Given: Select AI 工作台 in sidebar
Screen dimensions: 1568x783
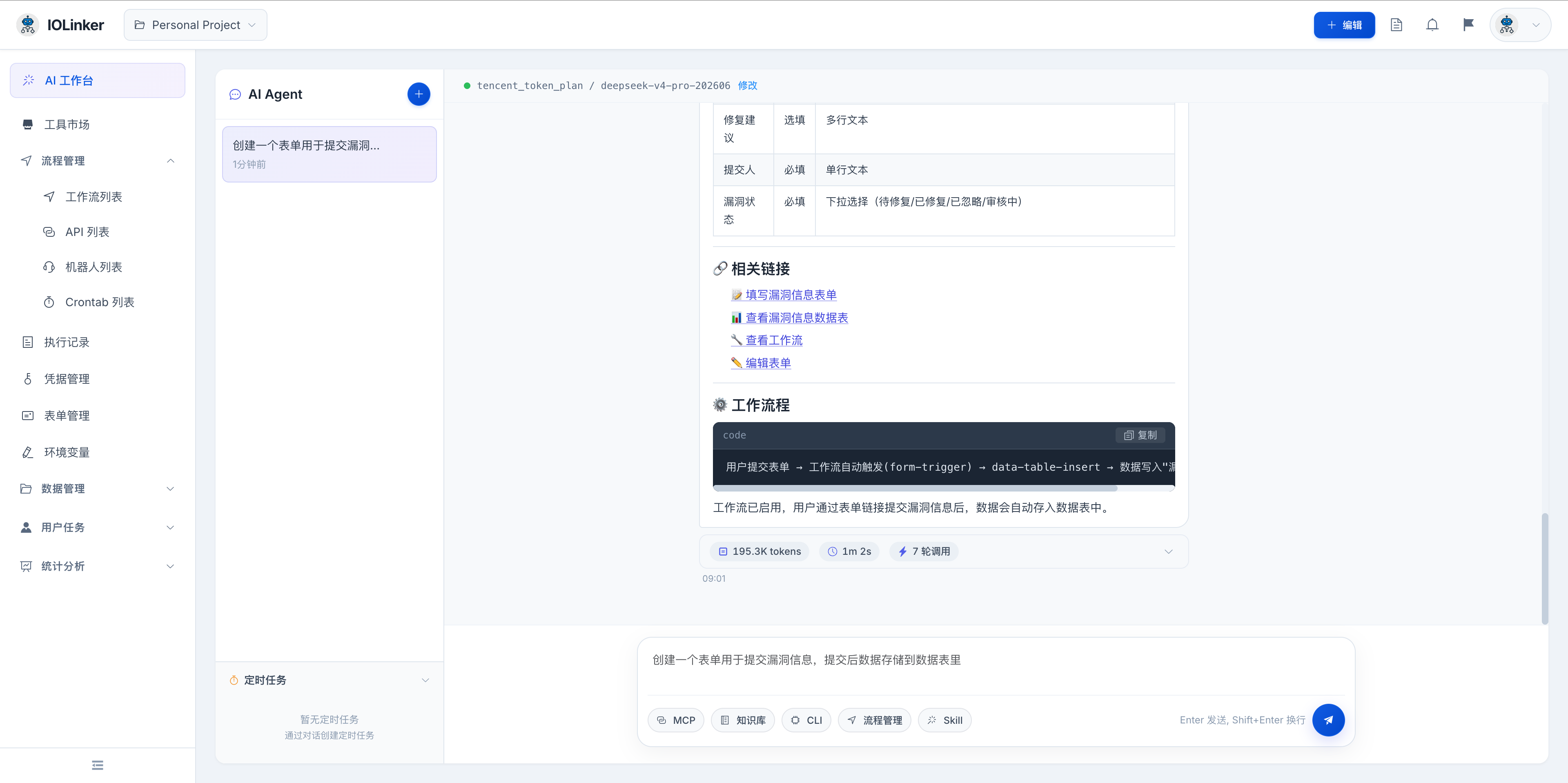Looking at the screenshot, I should pyautogui.click(x=98, y=80).
